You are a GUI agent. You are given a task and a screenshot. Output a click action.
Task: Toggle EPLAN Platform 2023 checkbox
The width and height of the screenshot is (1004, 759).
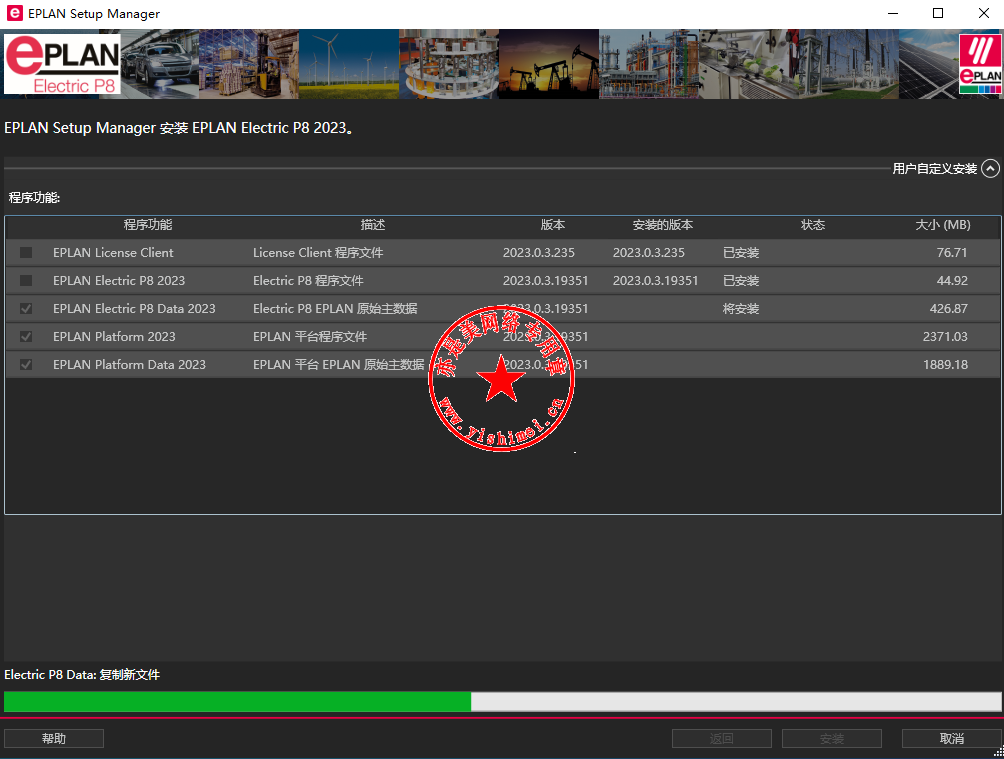(26, 336)
